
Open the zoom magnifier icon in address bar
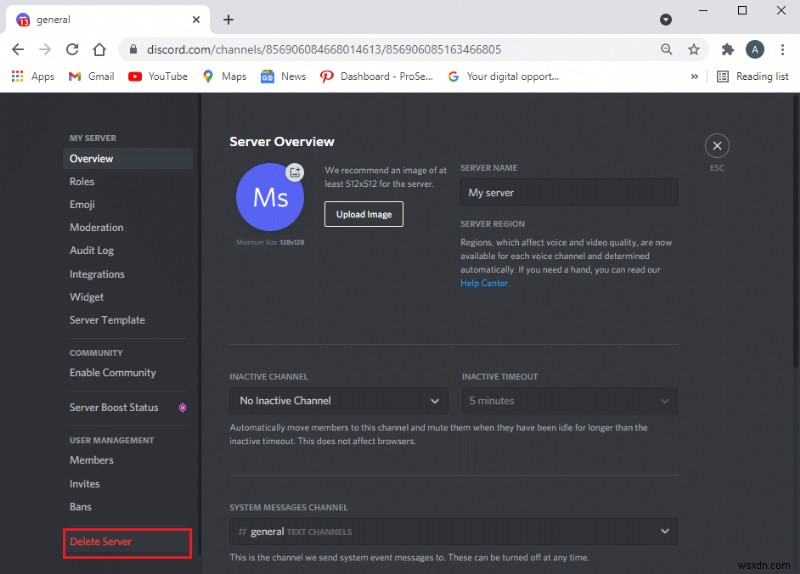[x=666, y=49]
